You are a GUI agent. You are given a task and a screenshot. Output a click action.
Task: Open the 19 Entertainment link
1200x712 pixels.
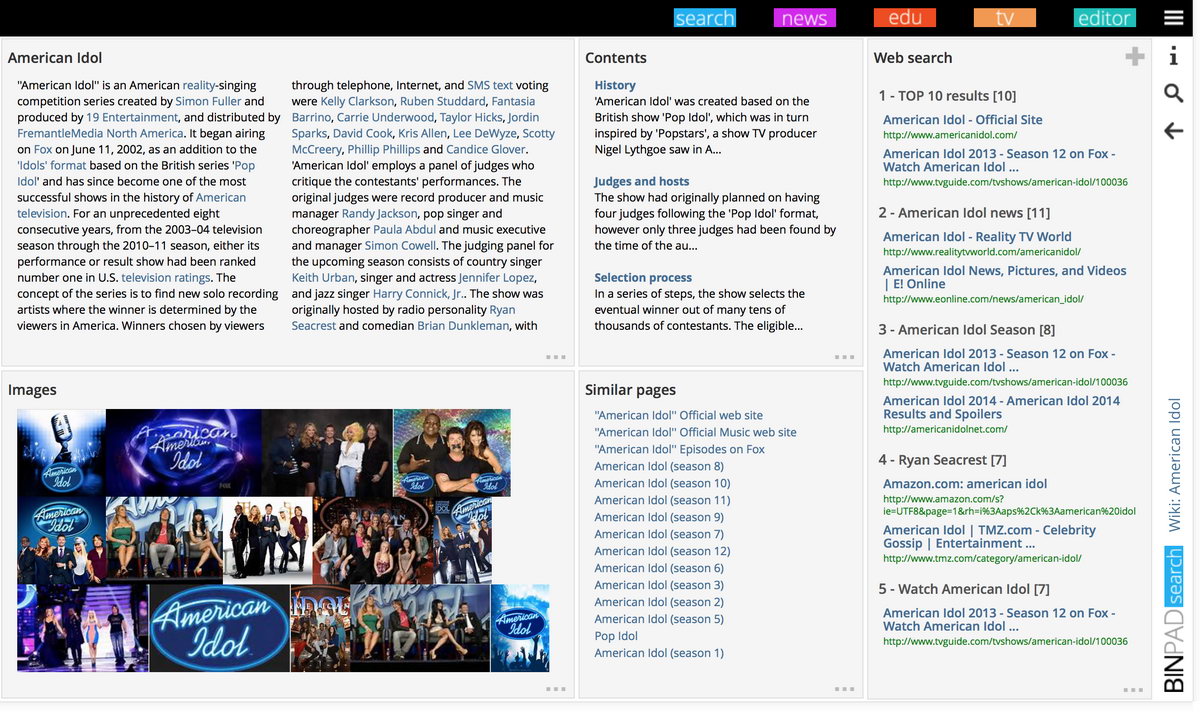132,117
